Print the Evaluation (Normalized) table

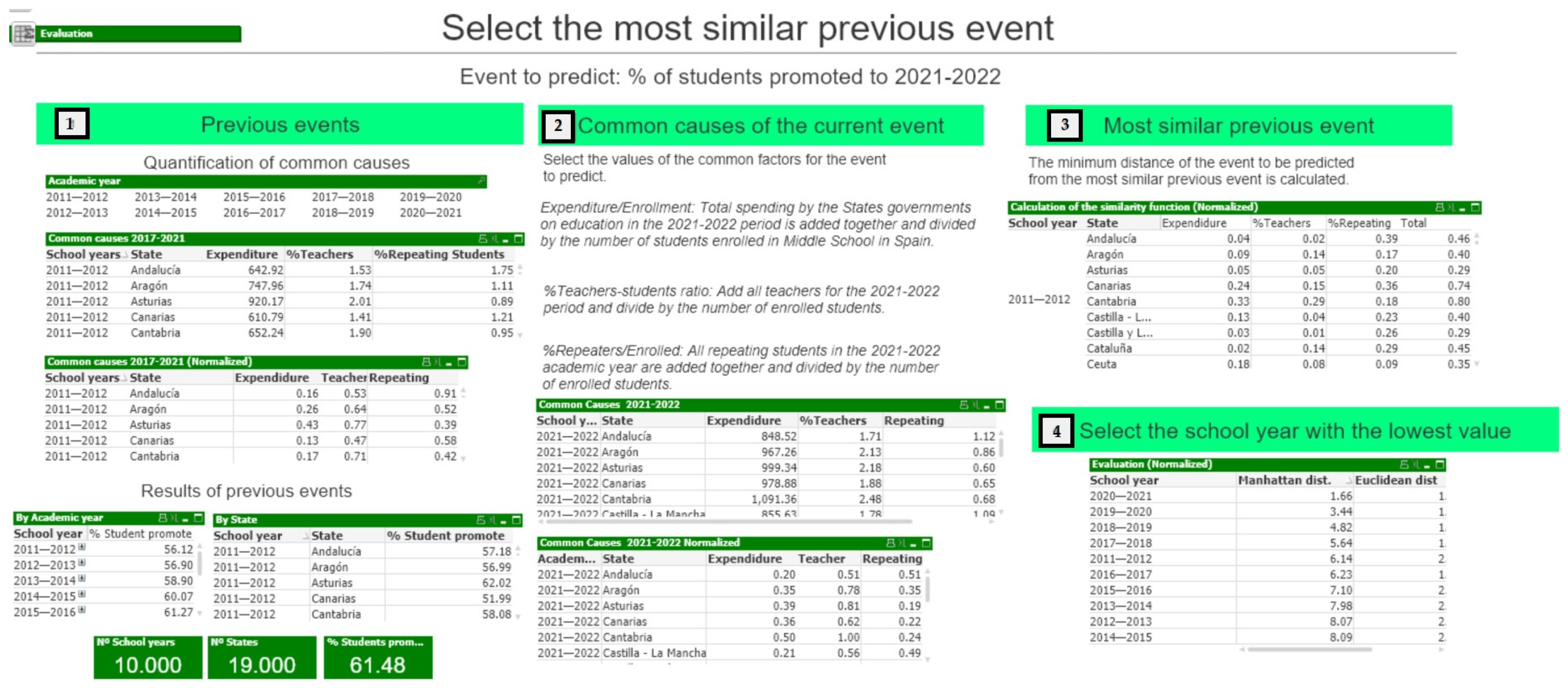click(x=1405, y=465)
